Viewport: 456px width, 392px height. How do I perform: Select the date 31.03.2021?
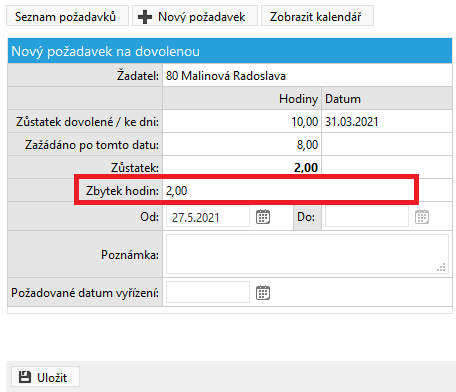tap(352, 122)
